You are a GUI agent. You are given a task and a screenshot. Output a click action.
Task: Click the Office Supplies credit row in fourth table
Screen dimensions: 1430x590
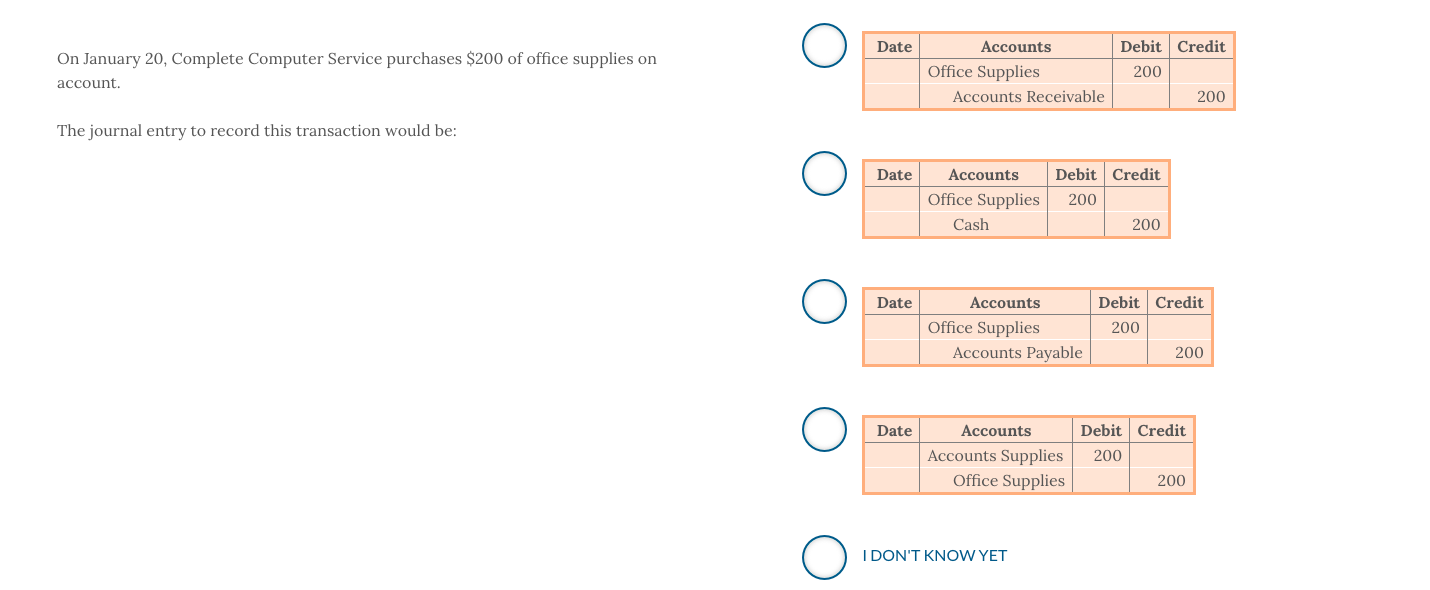pyautogui.click(x=1009, y=480)
